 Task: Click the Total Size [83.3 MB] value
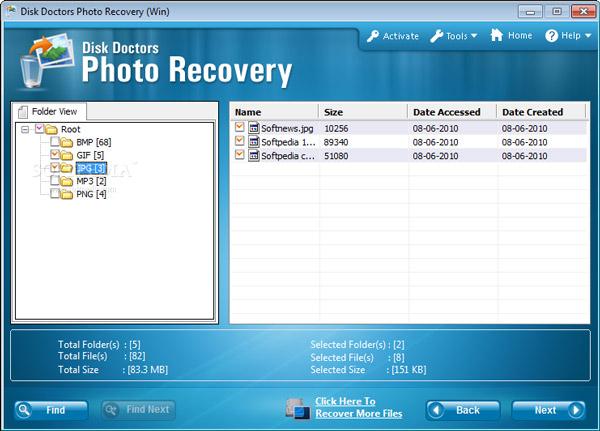coord(147,370)
